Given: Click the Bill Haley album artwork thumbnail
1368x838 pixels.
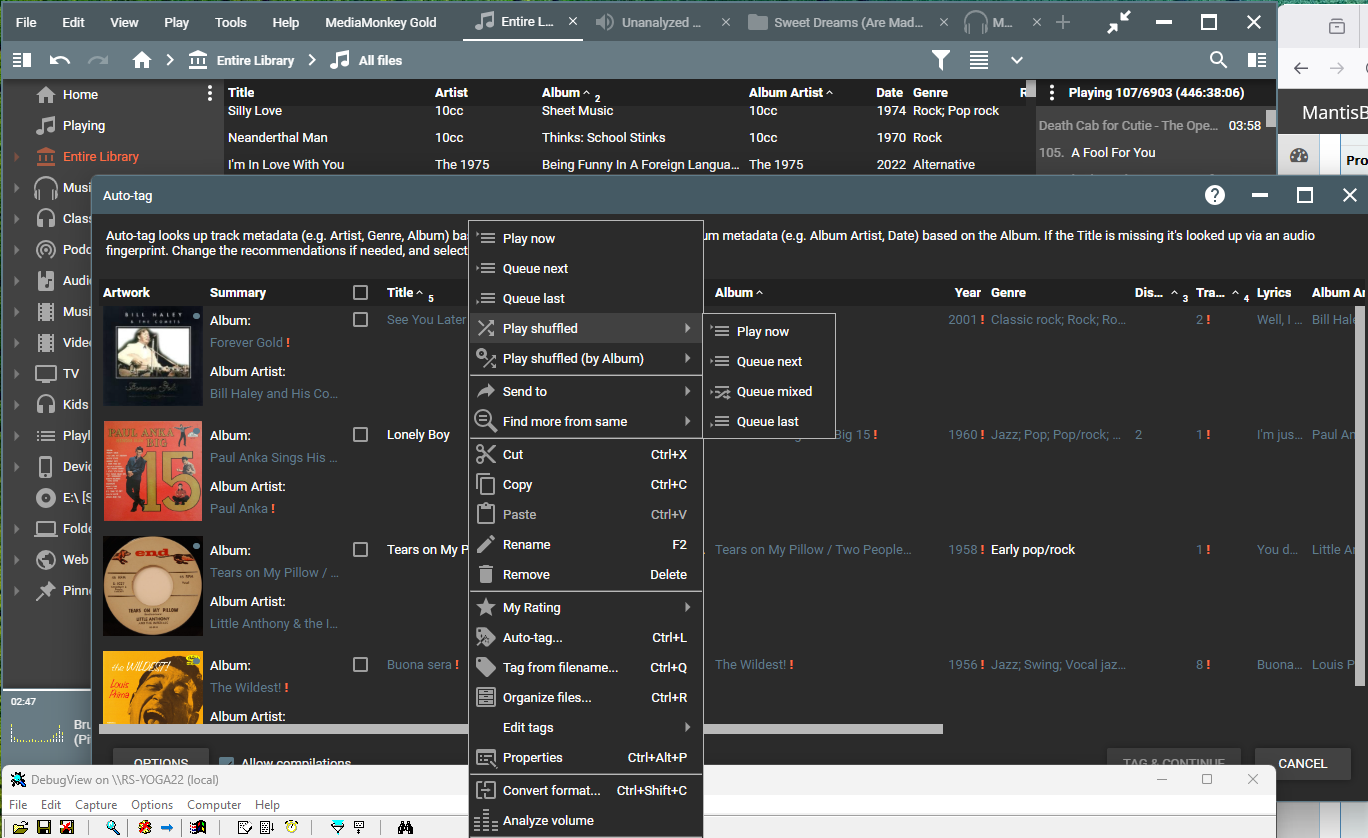Looking at the screenshot, I should click(x=153, y=356).
